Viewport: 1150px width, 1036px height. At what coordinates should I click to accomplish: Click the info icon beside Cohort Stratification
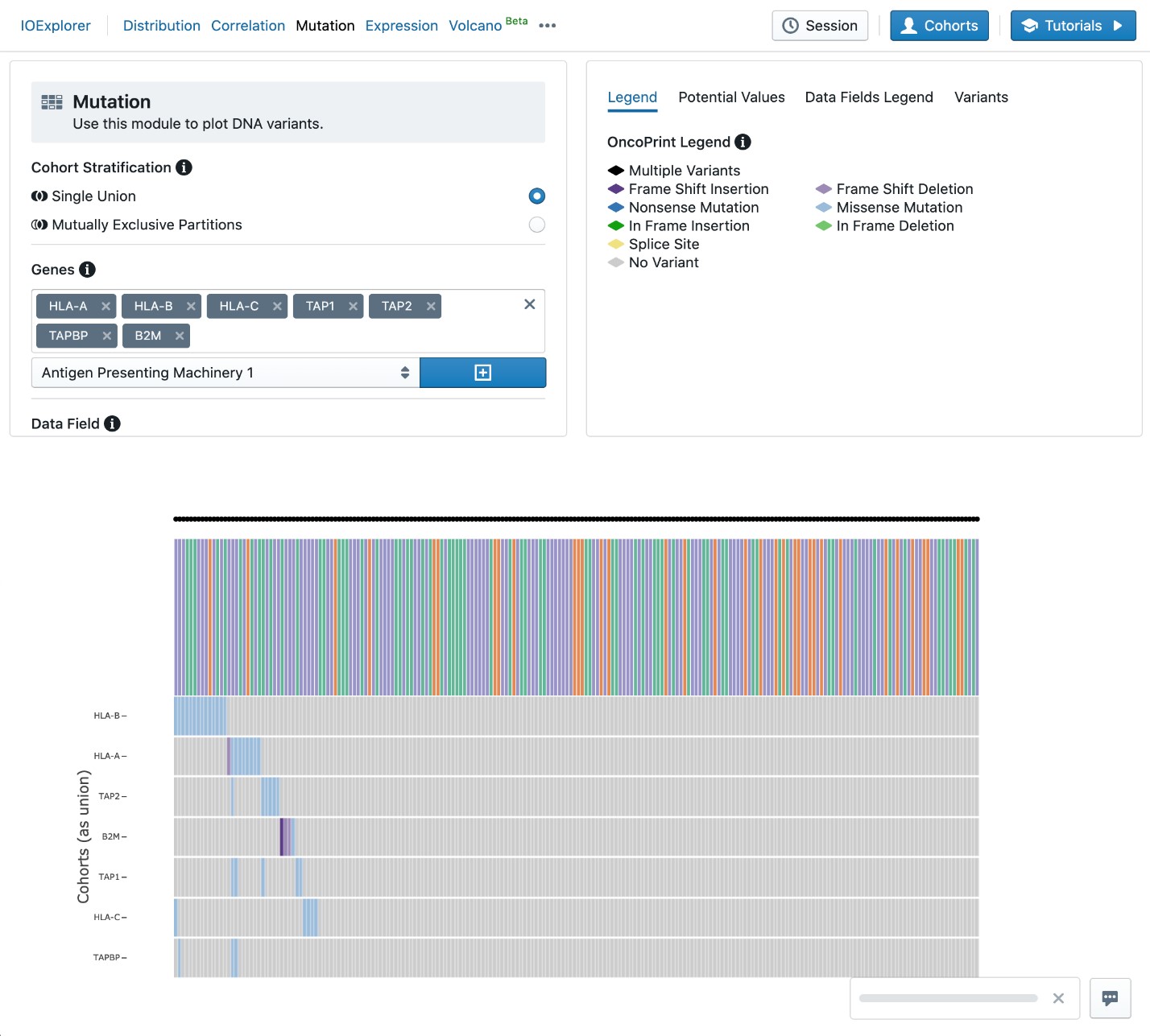coord(184,167)
